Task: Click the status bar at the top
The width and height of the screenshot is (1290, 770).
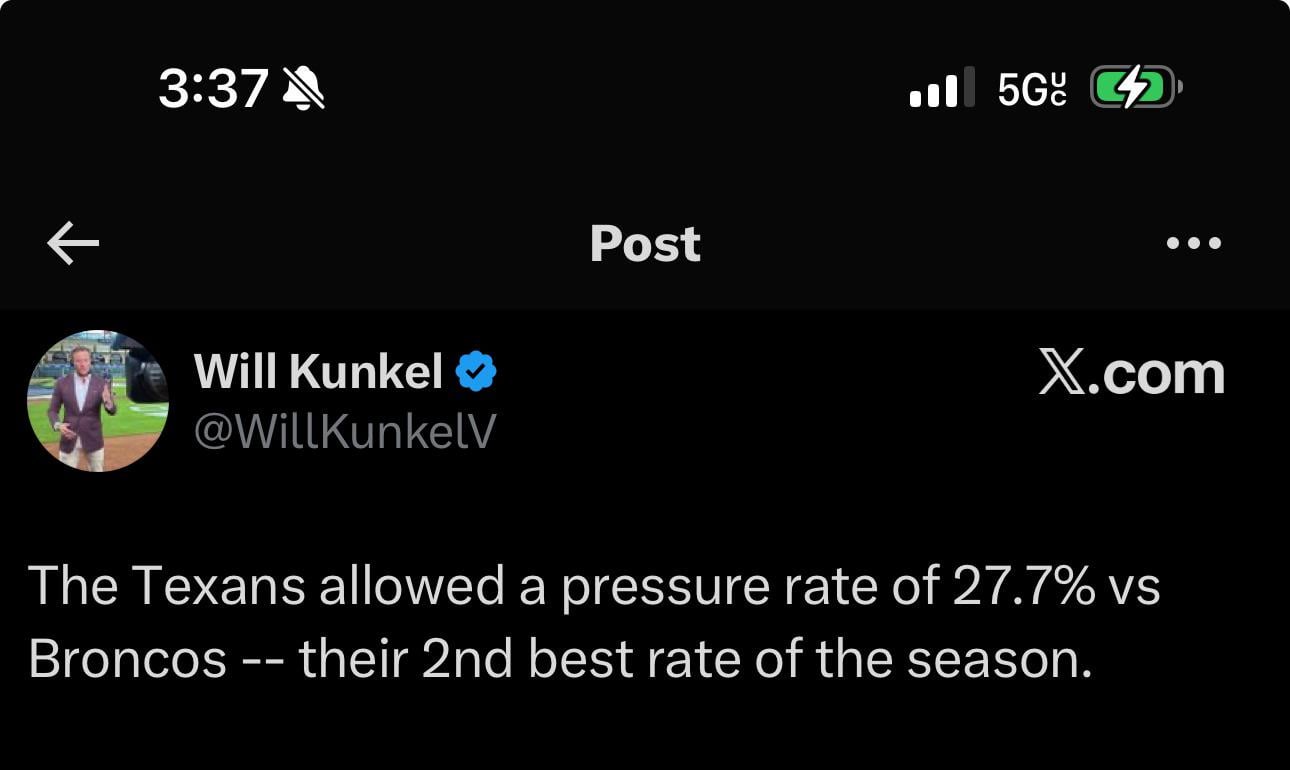Action: point(645,88)
